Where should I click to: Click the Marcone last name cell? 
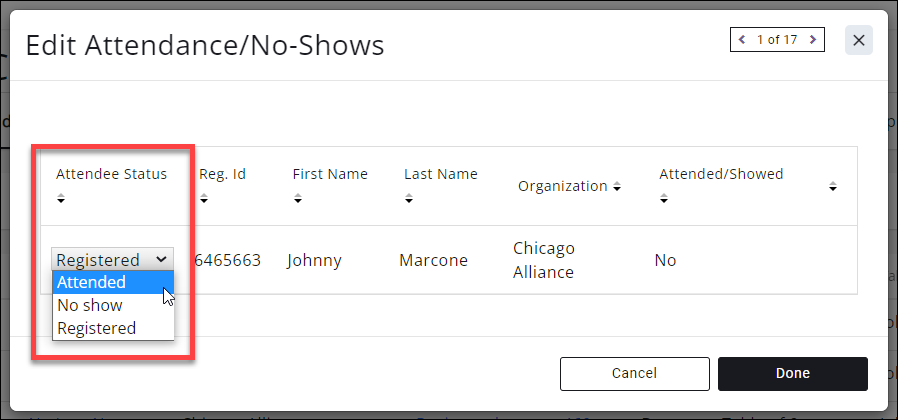(433, 260)
